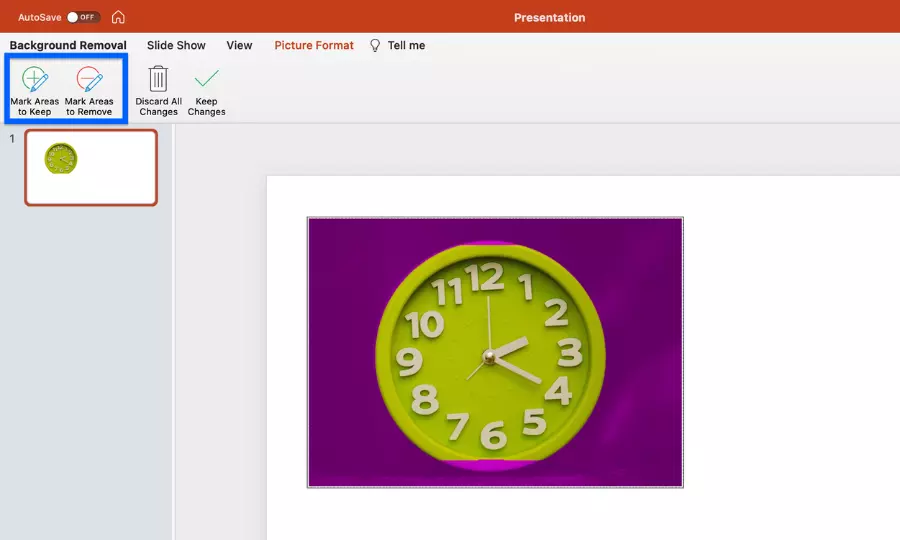This screenshot has height=540, width=900.
Task: Click the Tell me search field
Action: point(406,45)
